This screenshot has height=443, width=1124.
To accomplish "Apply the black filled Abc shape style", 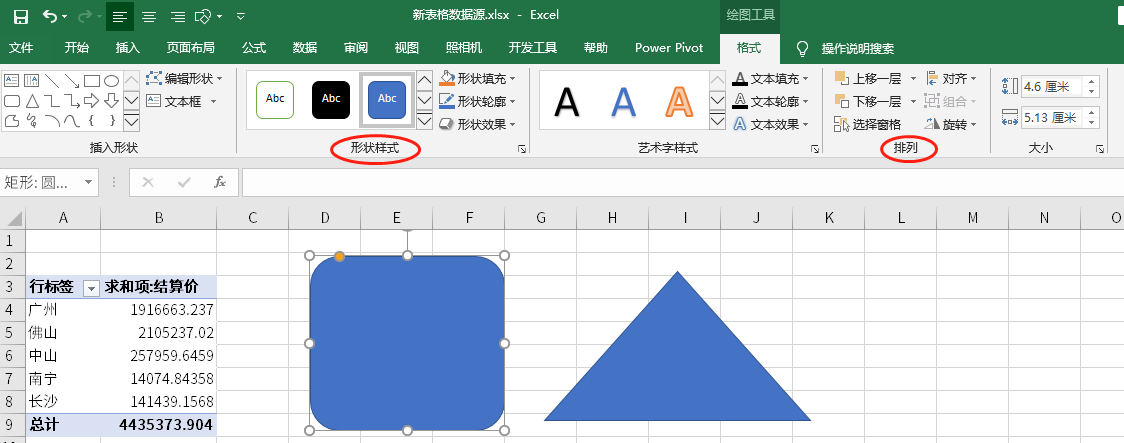I will coord(331,100).
